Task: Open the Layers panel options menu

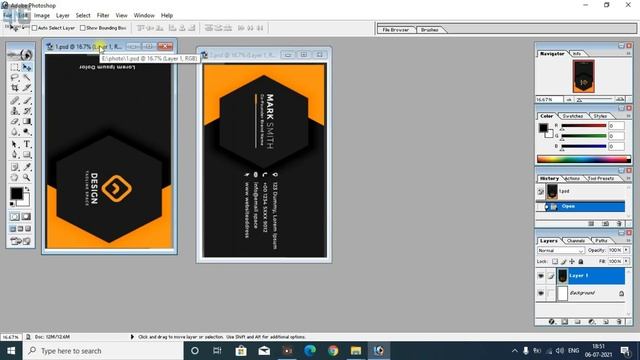Action: [629, 240]
